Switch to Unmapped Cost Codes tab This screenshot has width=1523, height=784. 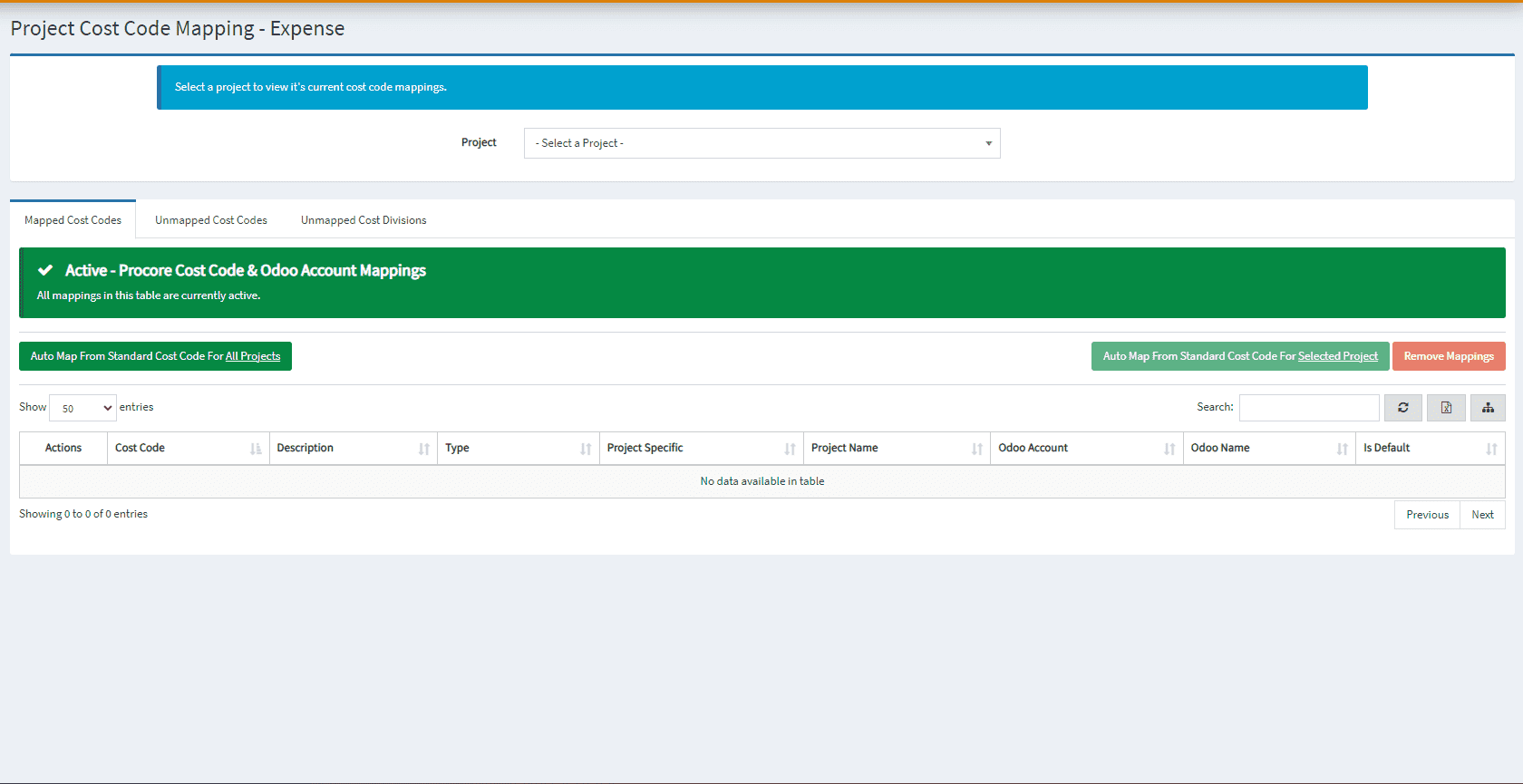(x=210, y=220)
